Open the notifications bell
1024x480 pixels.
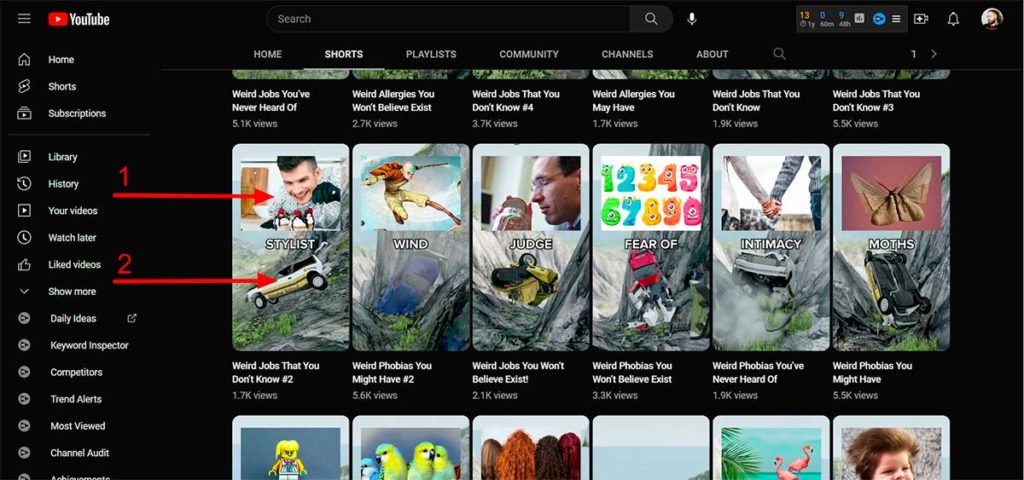[953, 19]
